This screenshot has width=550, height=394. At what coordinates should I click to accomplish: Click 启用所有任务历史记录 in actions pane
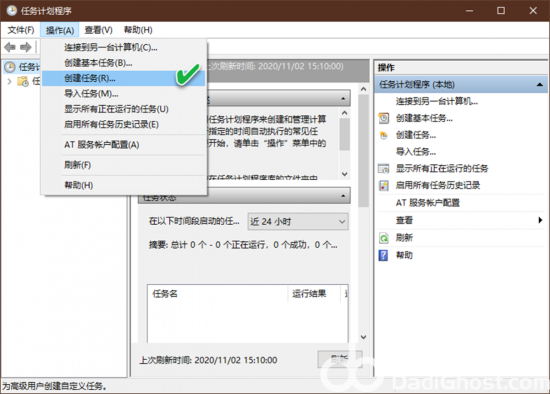tap(438, 185)
